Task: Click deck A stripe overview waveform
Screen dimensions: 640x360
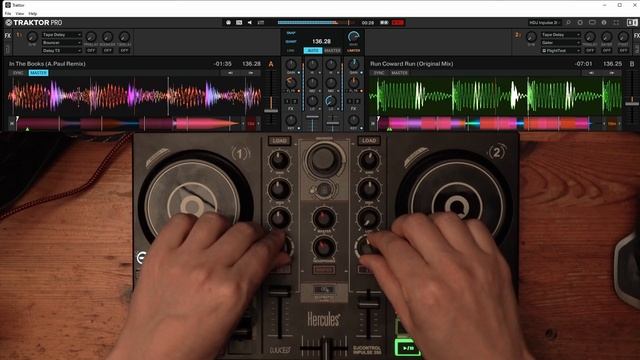Action: [x=129, y=123]
